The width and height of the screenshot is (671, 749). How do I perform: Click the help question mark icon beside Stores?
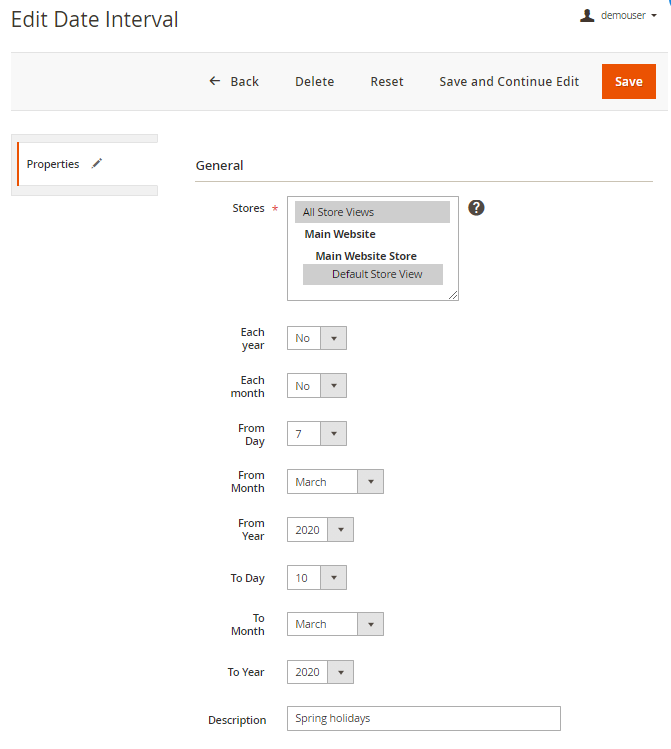pos(476,208)
